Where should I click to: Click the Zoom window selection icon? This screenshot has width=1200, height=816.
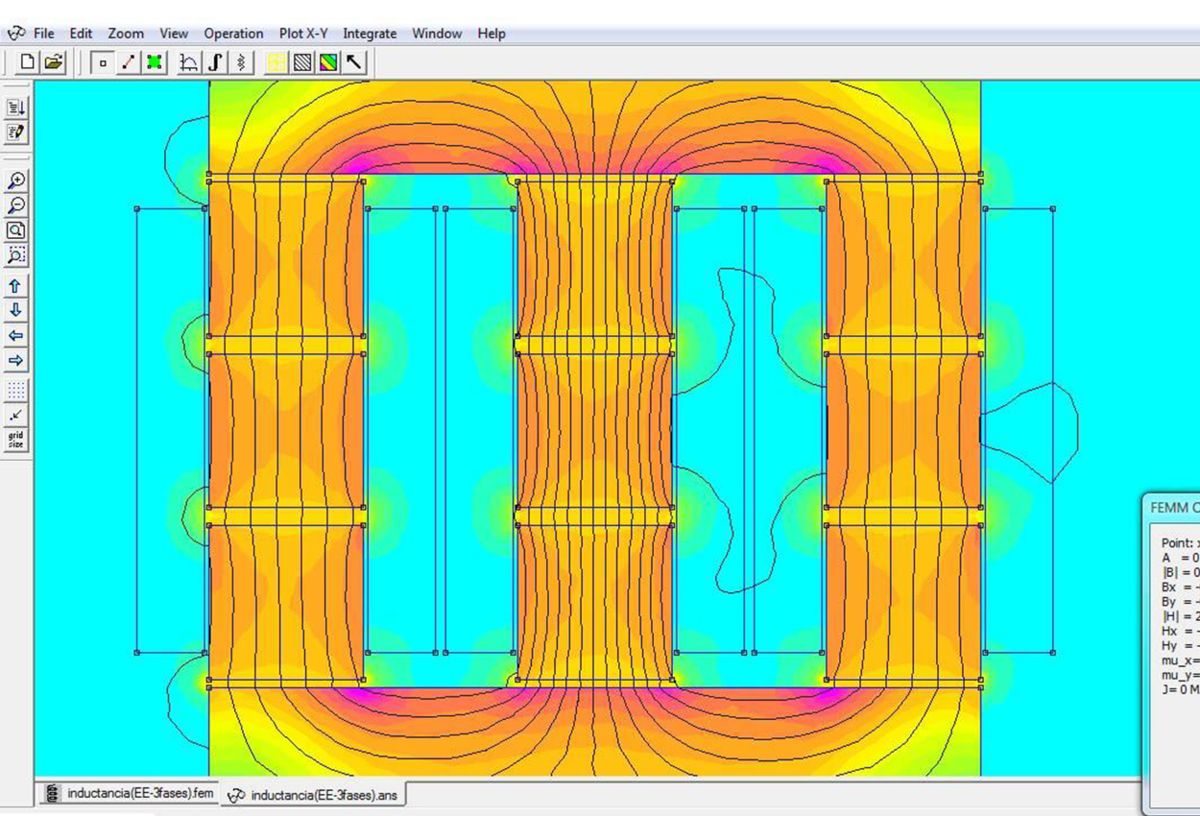point(16,255)
